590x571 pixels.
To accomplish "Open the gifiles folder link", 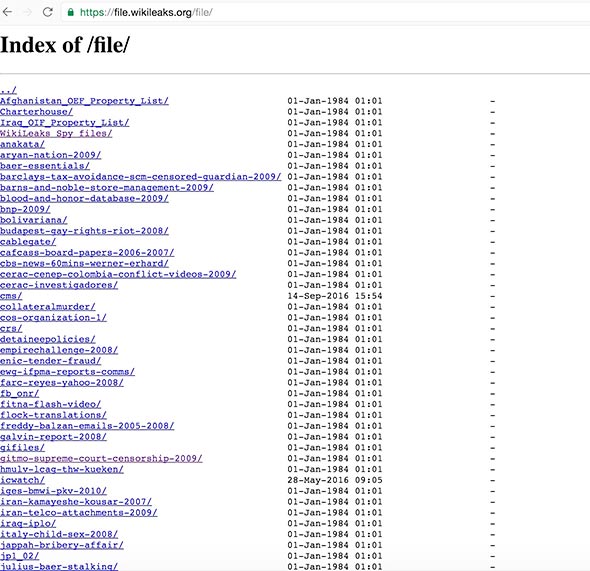I will 23,448.
